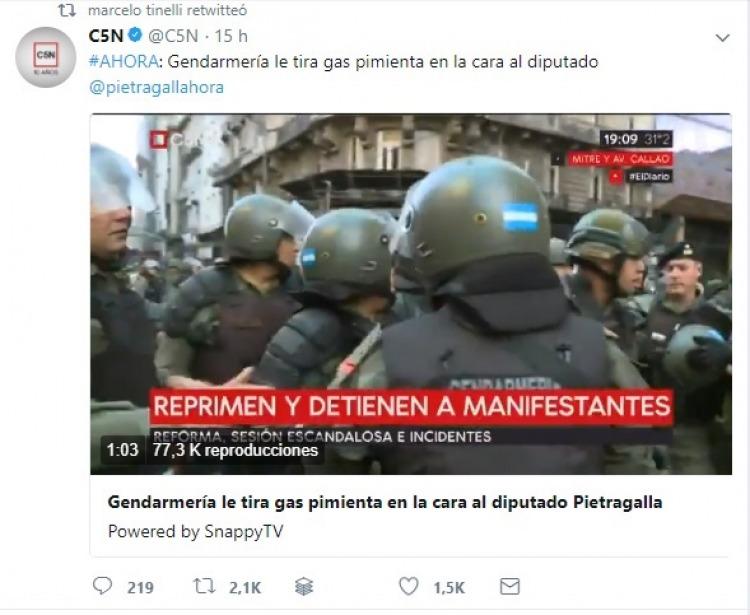Click the @C5N handle

(x=173, y=36)
